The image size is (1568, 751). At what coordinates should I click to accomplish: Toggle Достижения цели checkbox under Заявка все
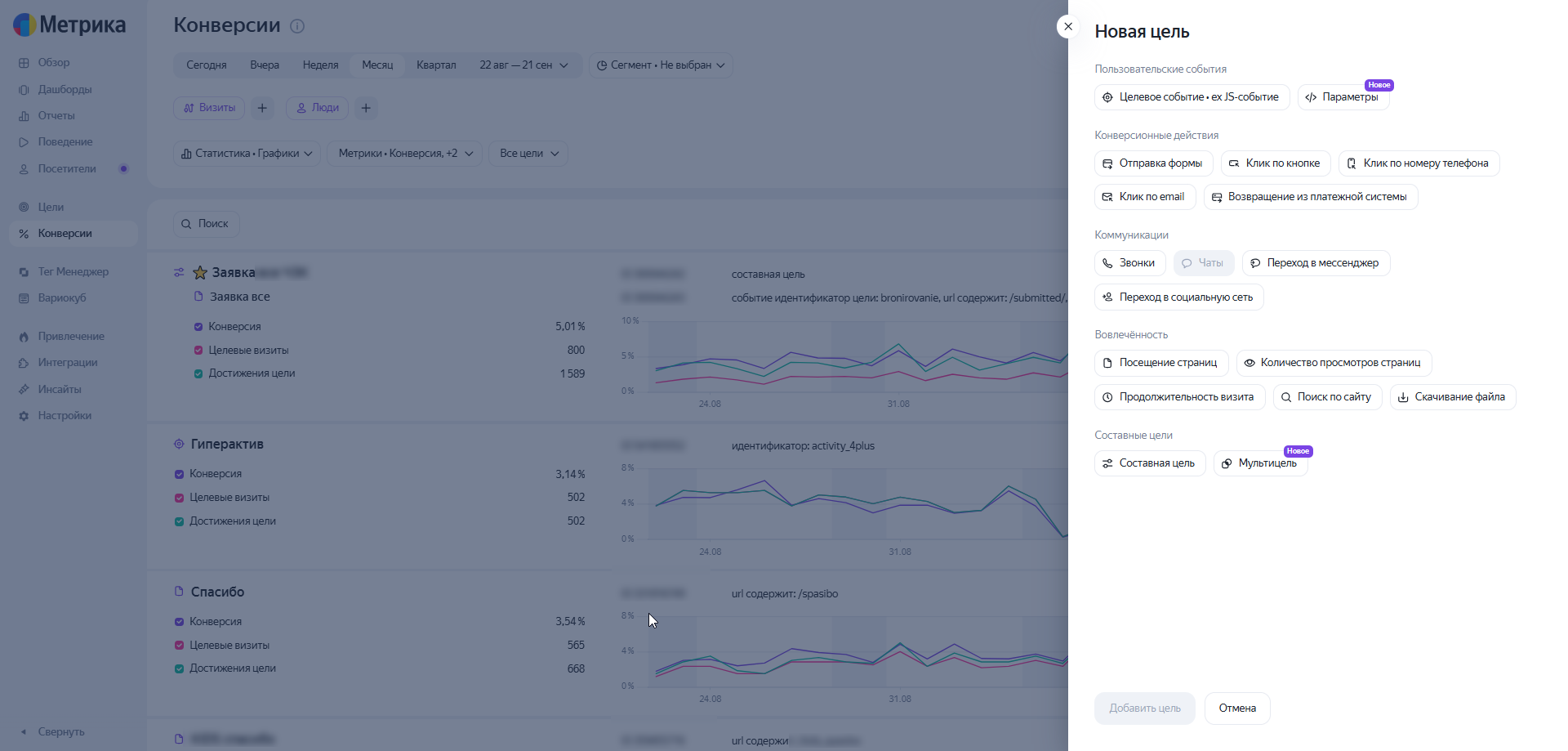(198, 373)
